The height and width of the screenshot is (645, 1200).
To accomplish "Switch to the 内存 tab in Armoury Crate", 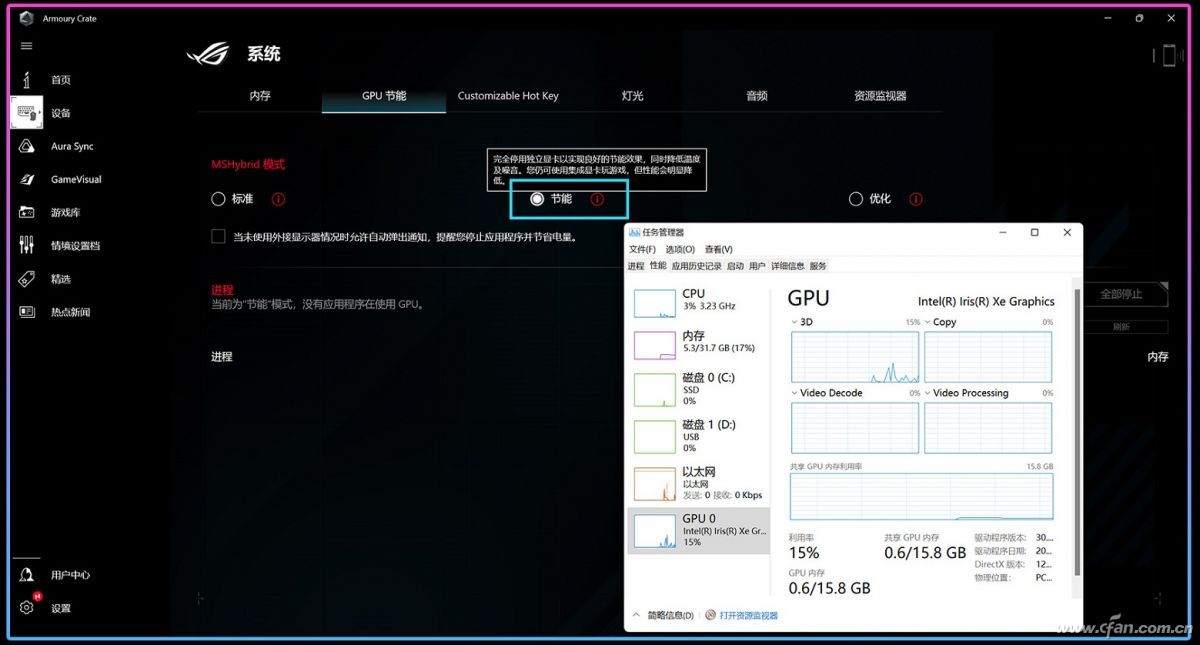I will coord(260,96).
